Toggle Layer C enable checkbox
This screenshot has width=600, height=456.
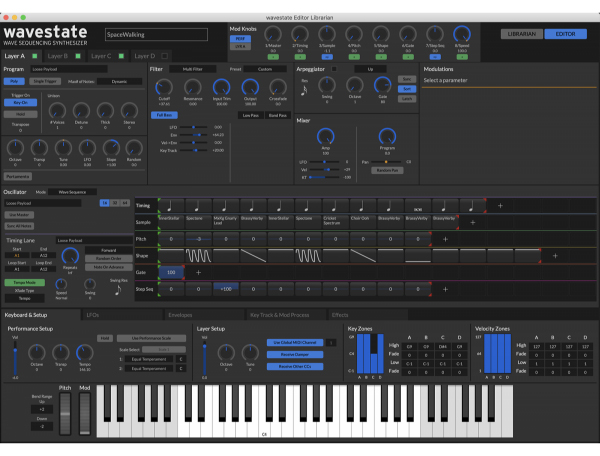point(121,56)
